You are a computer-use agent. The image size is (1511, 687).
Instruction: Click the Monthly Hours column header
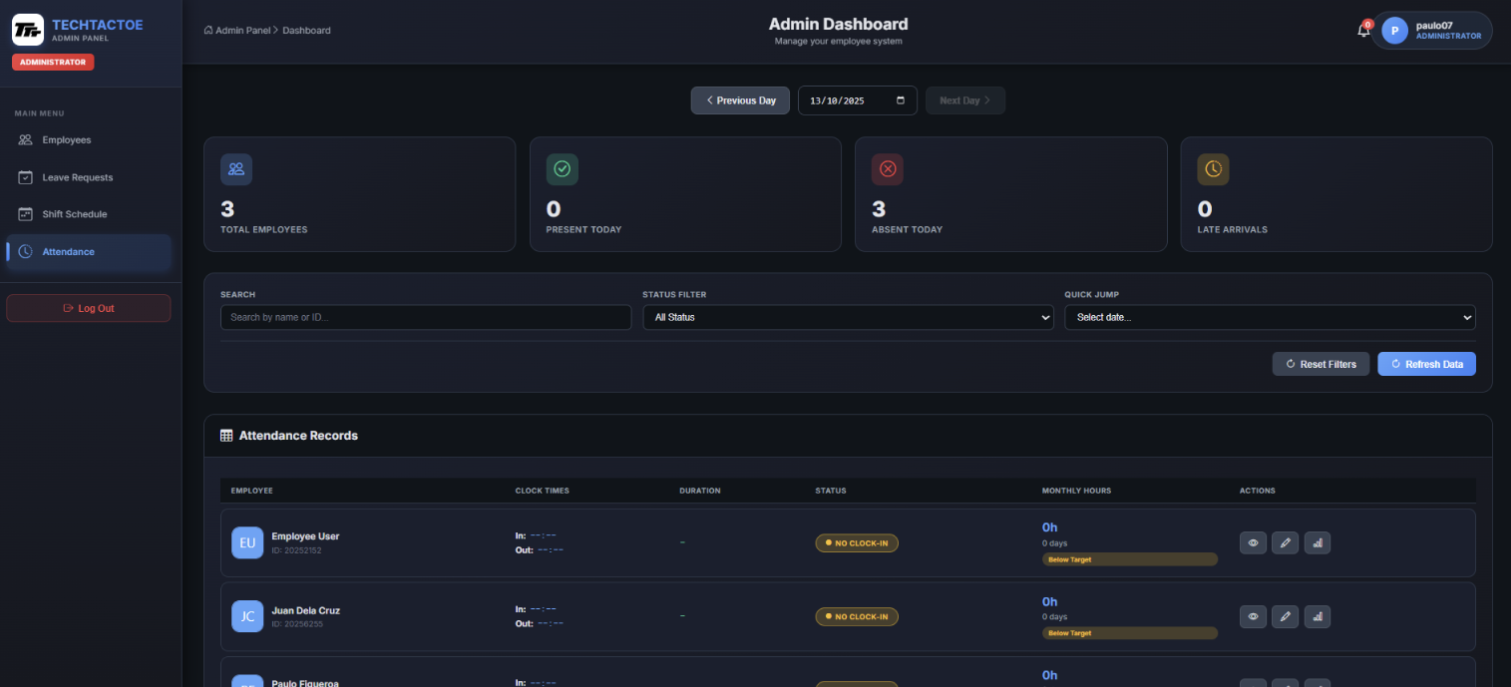(x=1076, y=491)
